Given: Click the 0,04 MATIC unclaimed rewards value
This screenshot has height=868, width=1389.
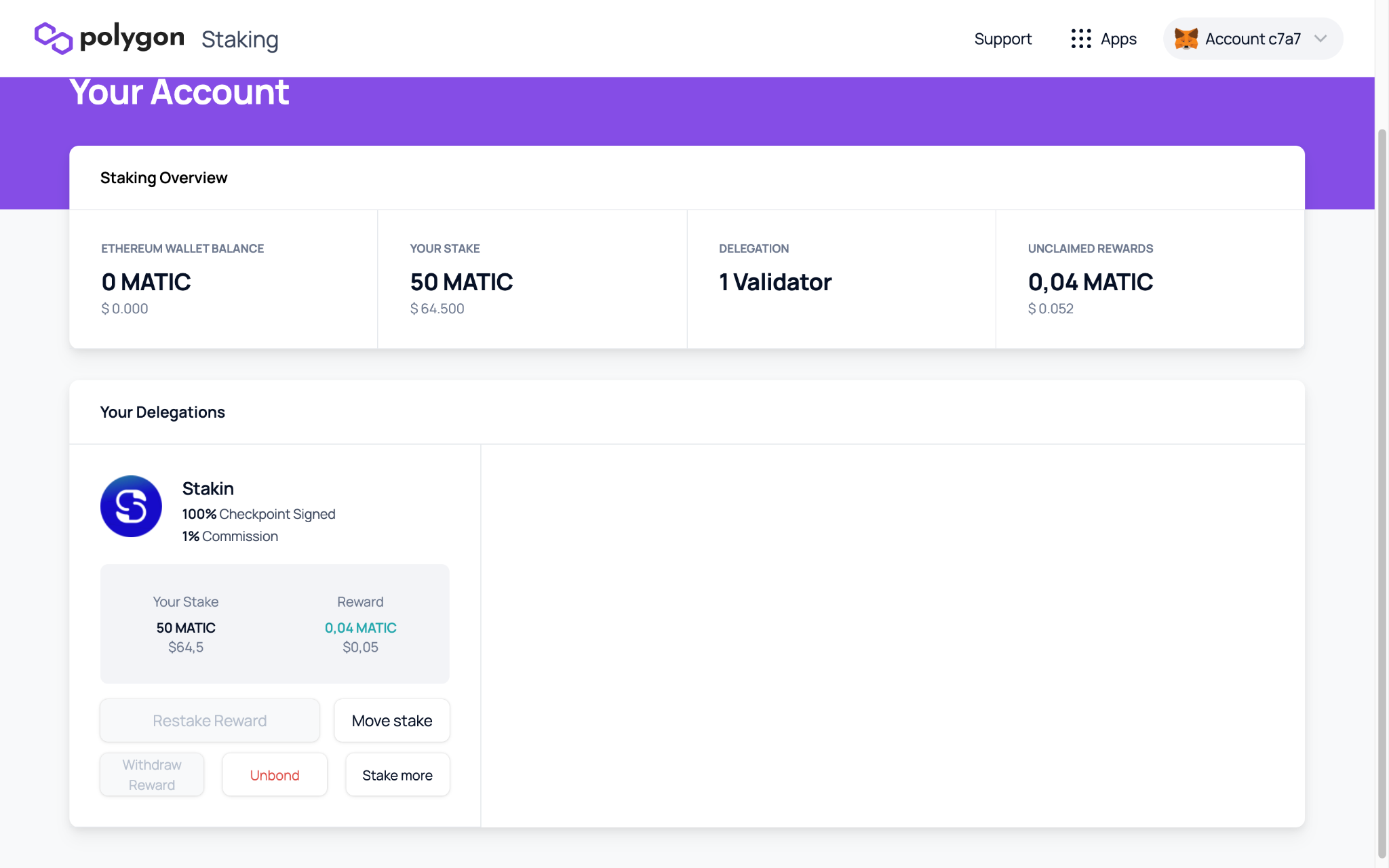Looking at the screenshot, I should 1091,281.
